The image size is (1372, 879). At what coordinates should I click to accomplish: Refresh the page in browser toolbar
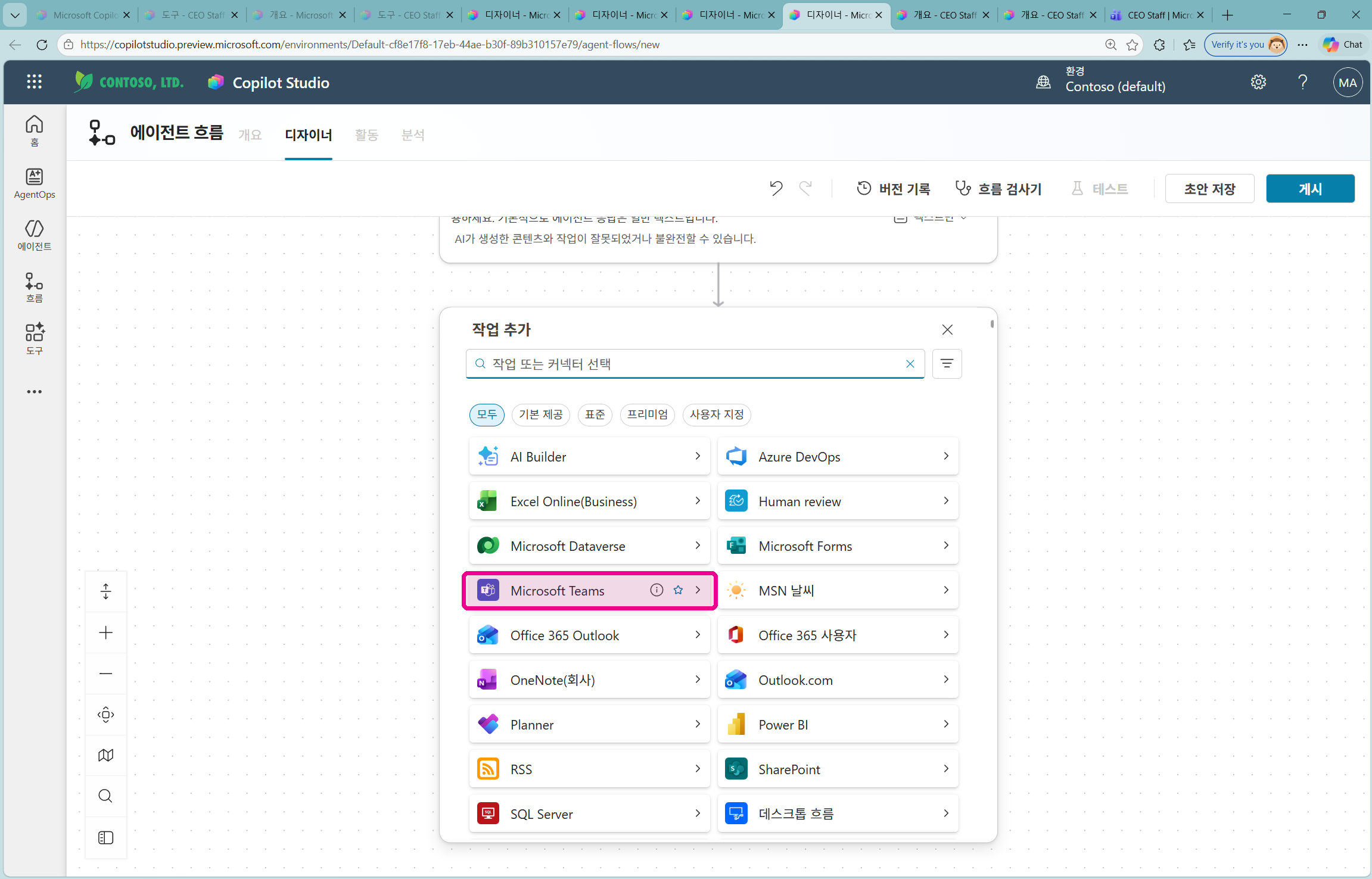pyautogui.click(x=42, y=45)
